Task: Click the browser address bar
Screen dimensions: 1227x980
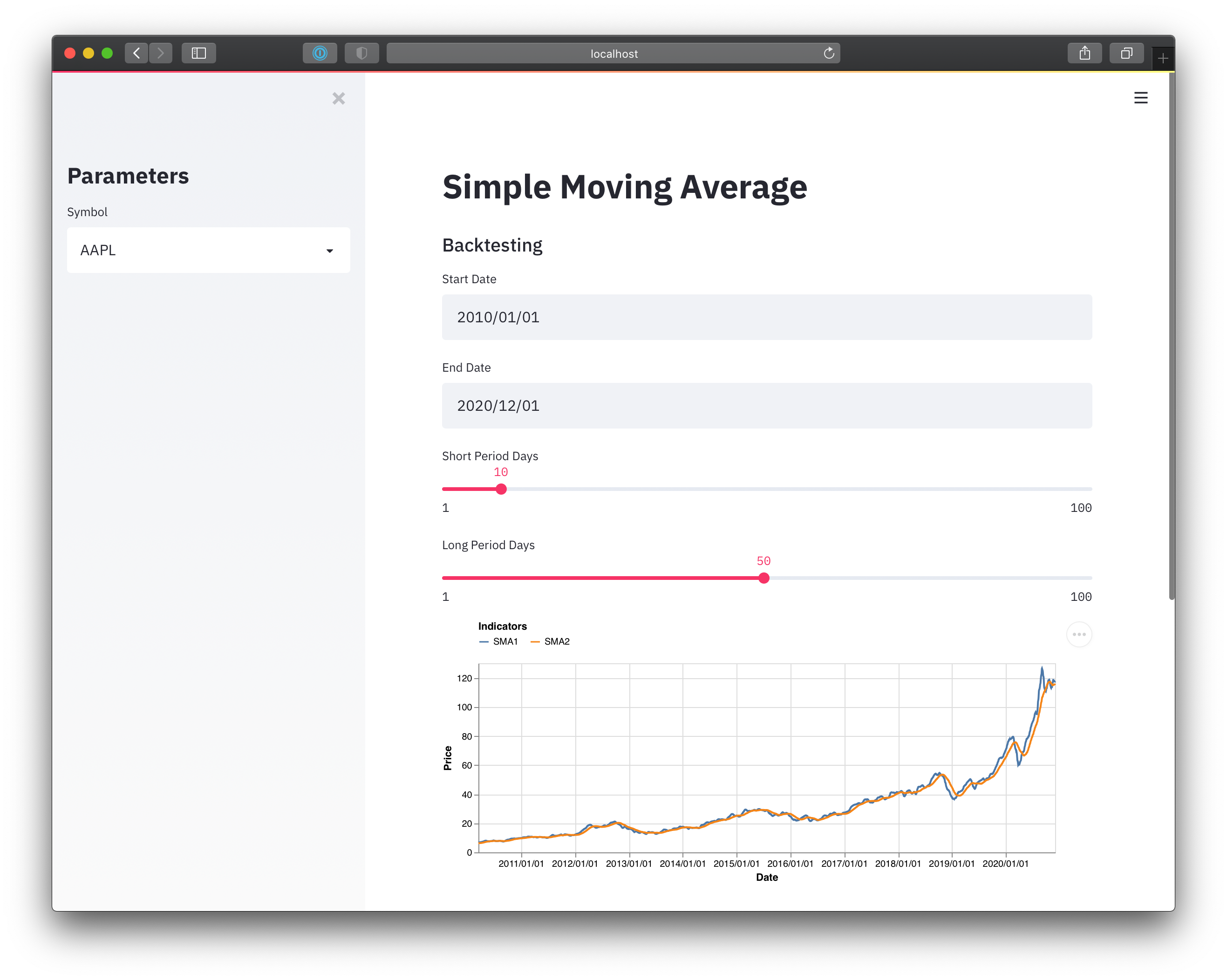Action: click(613, 53)
